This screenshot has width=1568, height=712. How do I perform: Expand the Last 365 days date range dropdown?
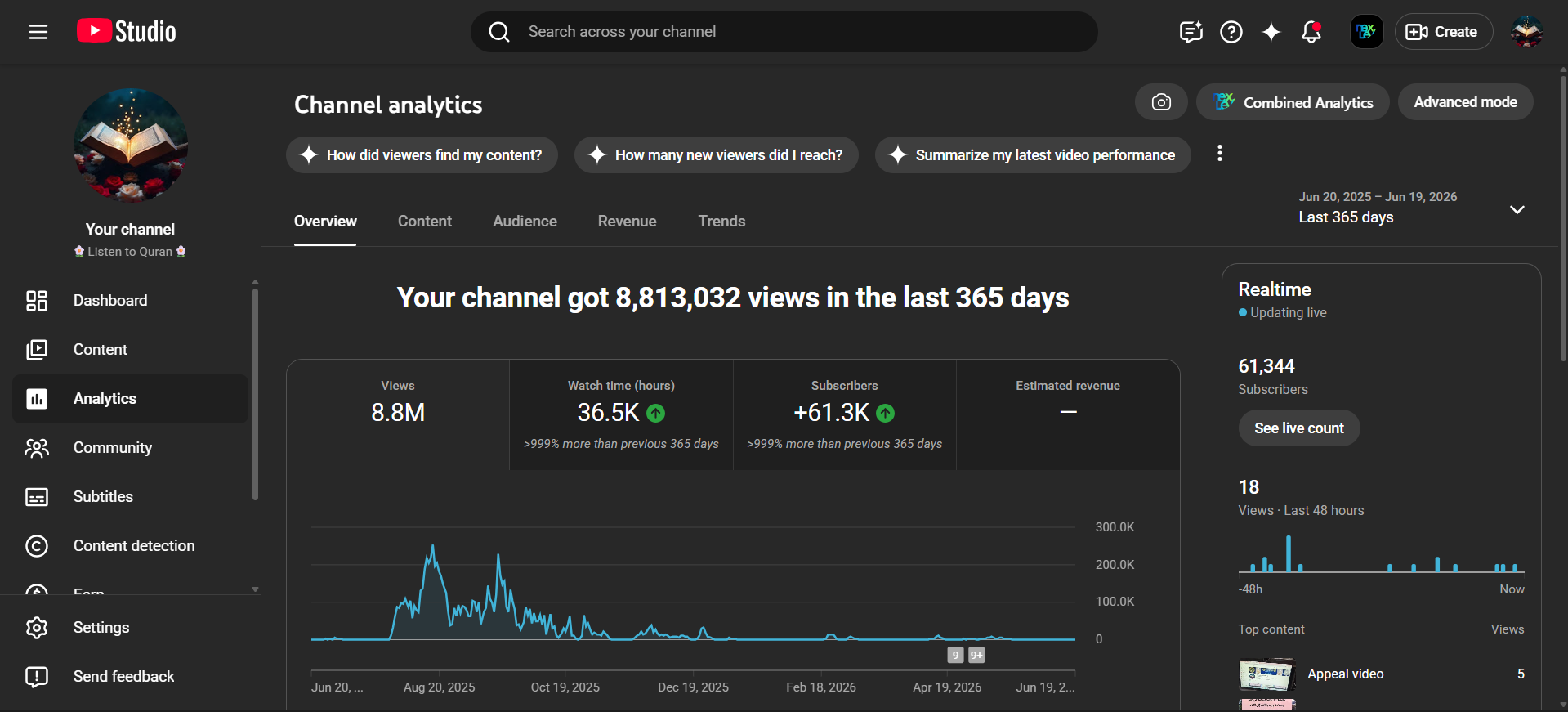(1412, 208)
